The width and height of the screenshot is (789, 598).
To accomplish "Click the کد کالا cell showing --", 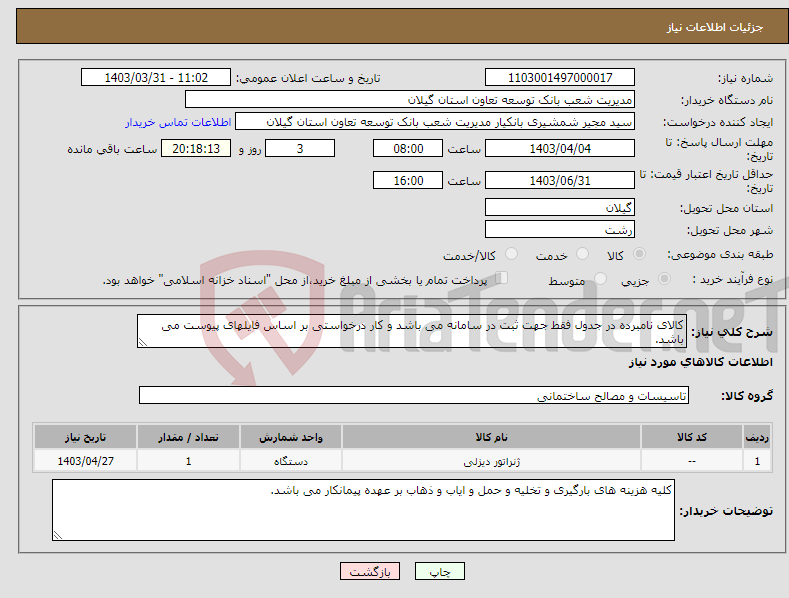I will point(692,461).
